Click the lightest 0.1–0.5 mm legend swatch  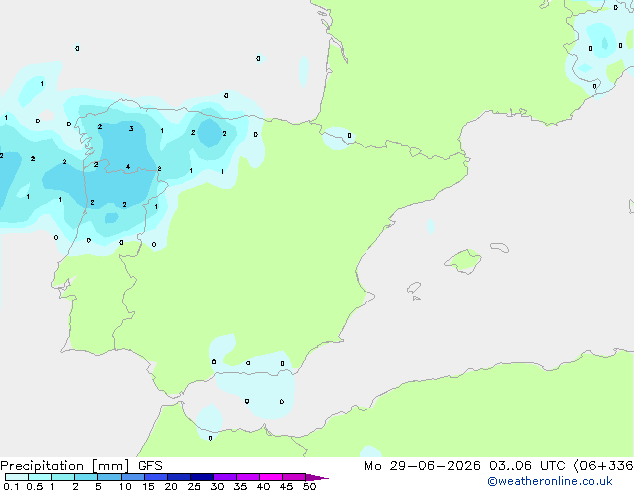point(17,477)
